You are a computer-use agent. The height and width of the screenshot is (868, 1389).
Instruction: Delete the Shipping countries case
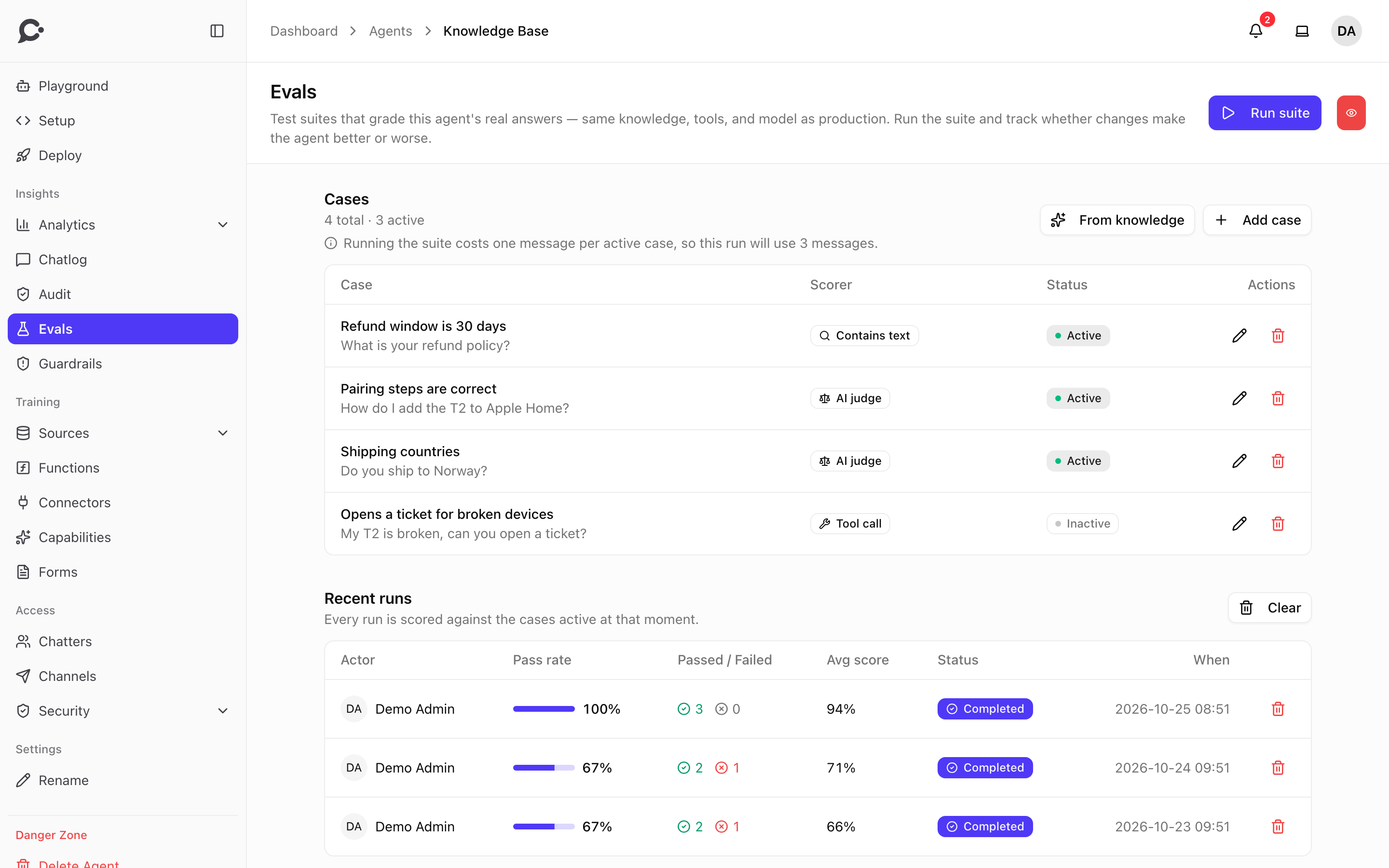[x=1278, y=461]
